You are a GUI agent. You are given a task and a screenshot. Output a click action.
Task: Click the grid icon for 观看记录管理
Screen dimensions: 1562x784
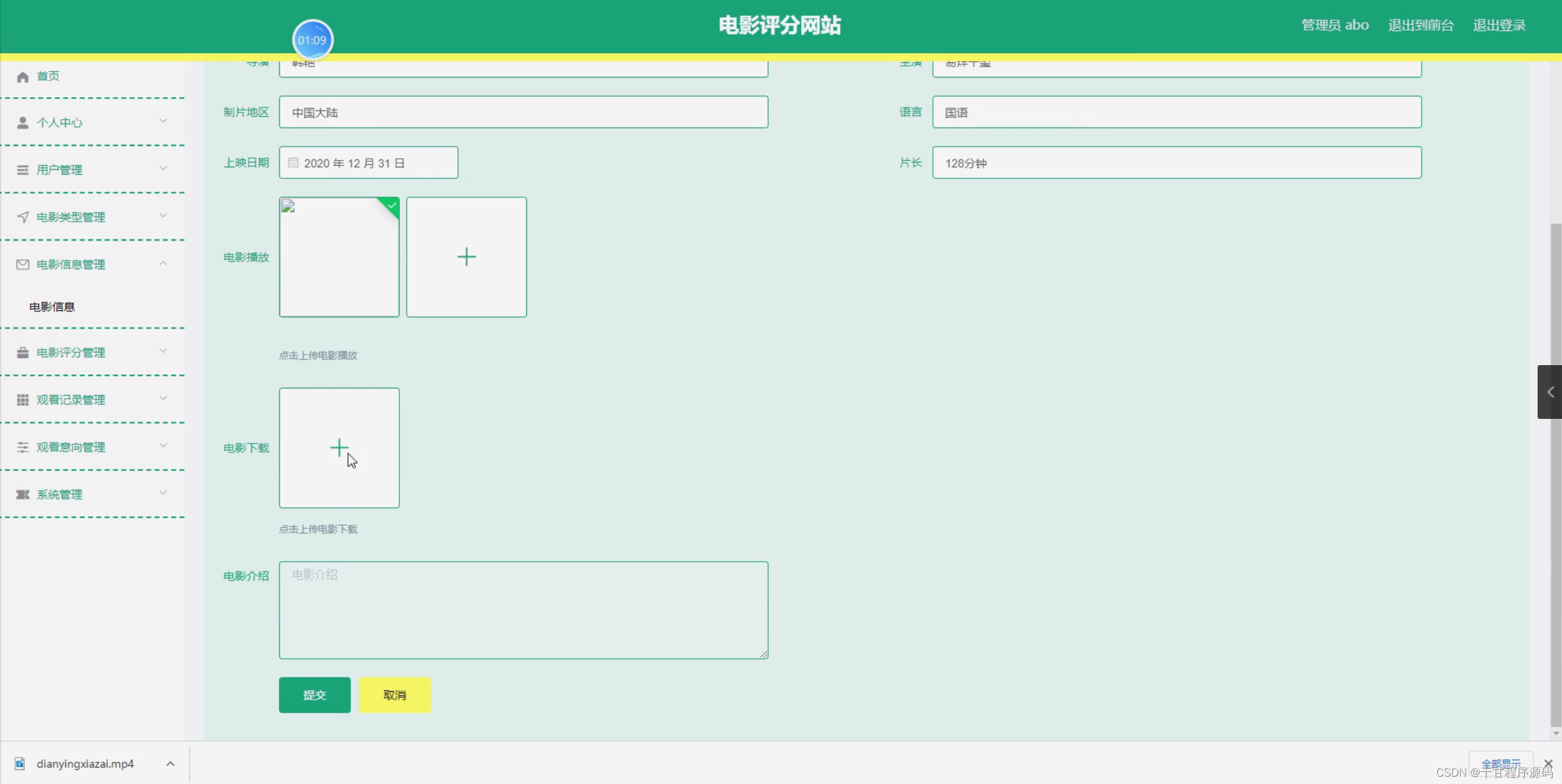[23, 400]
